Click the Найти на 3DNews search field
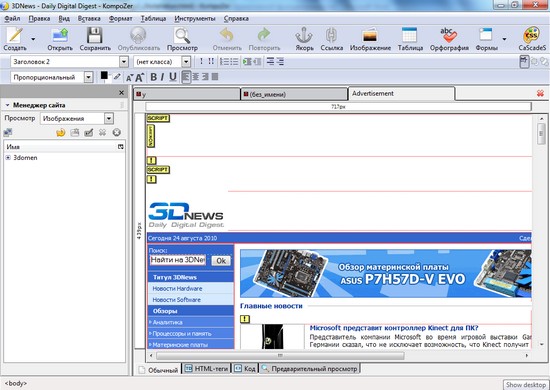This screenshot has height=390, width=550. tap(178, 260)
